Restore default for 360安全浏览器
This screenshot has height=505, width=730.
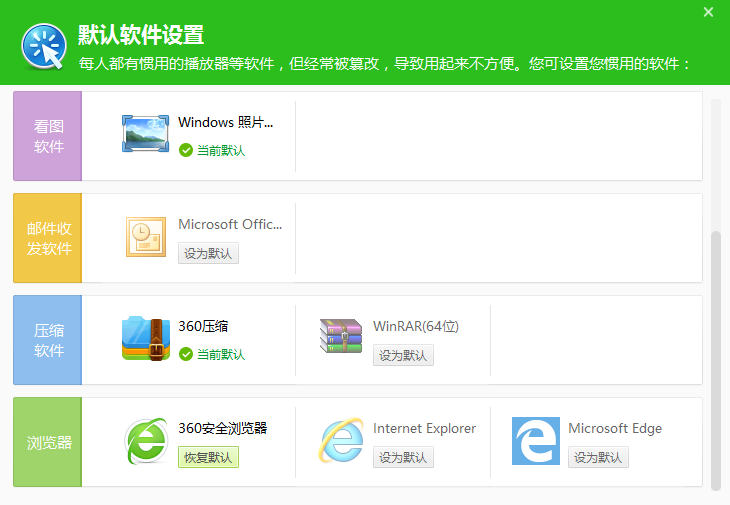pyautogui.click(x=208, y=457)
